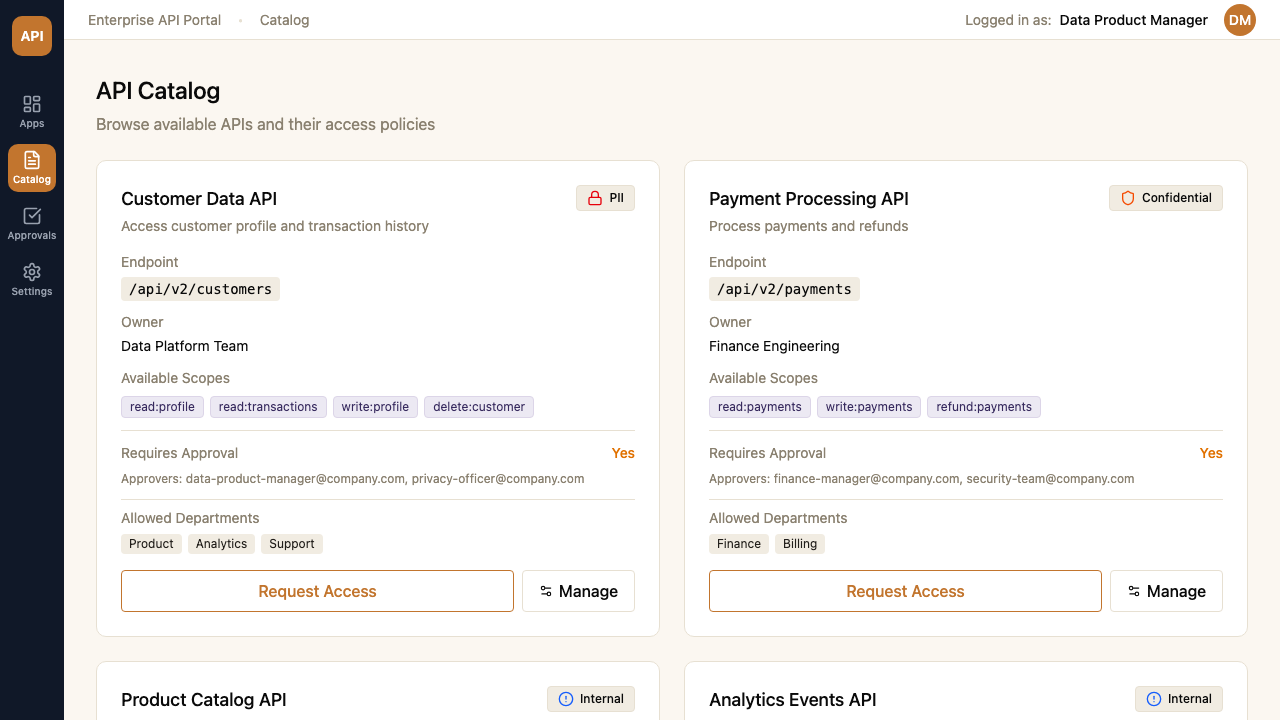Open Settings from the sidebar
This screenshot has height=720, width=1280.
tap(32, 280)
